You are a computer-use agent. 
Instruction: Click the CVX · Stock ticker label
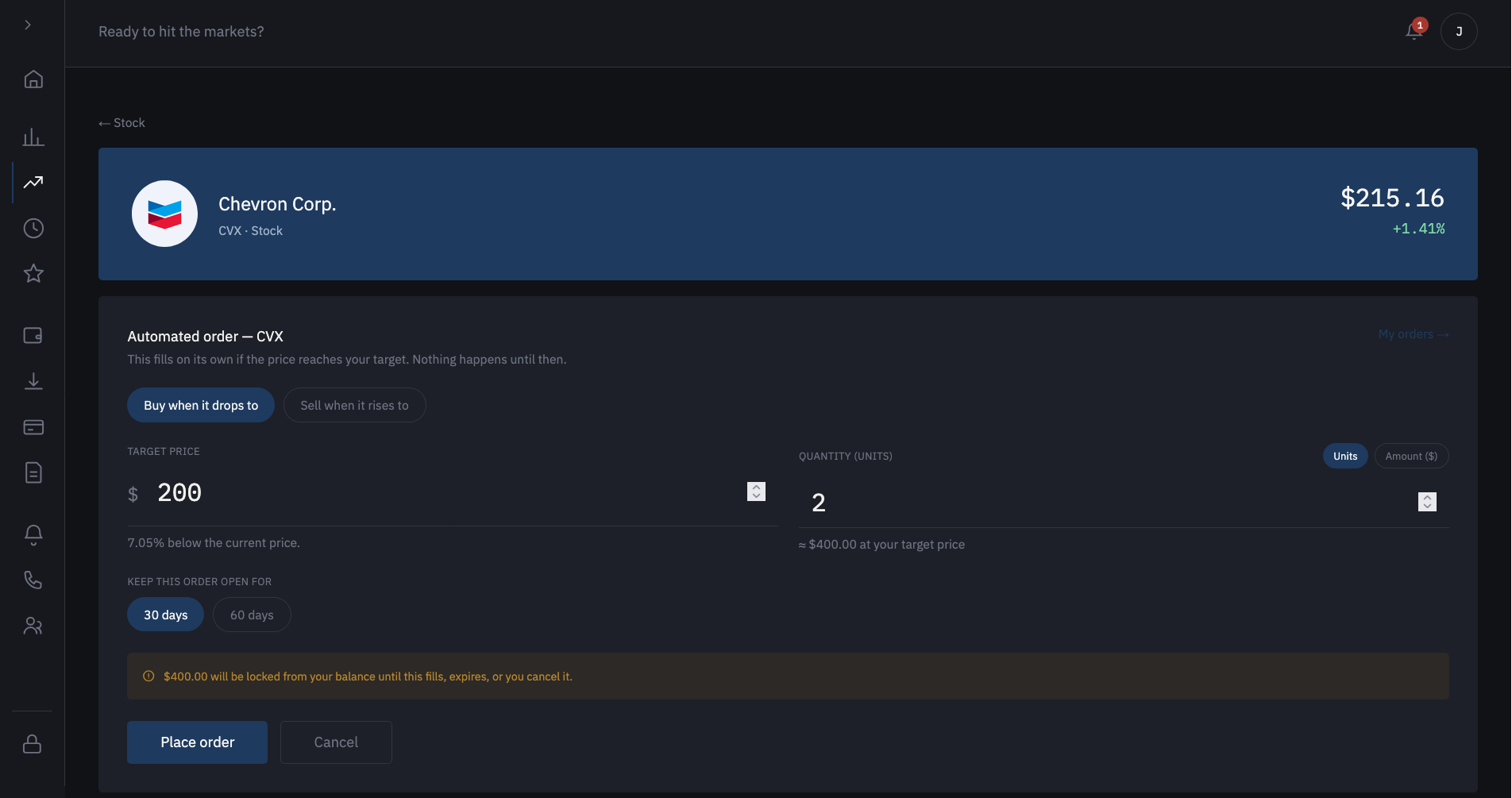coord(250,231)
